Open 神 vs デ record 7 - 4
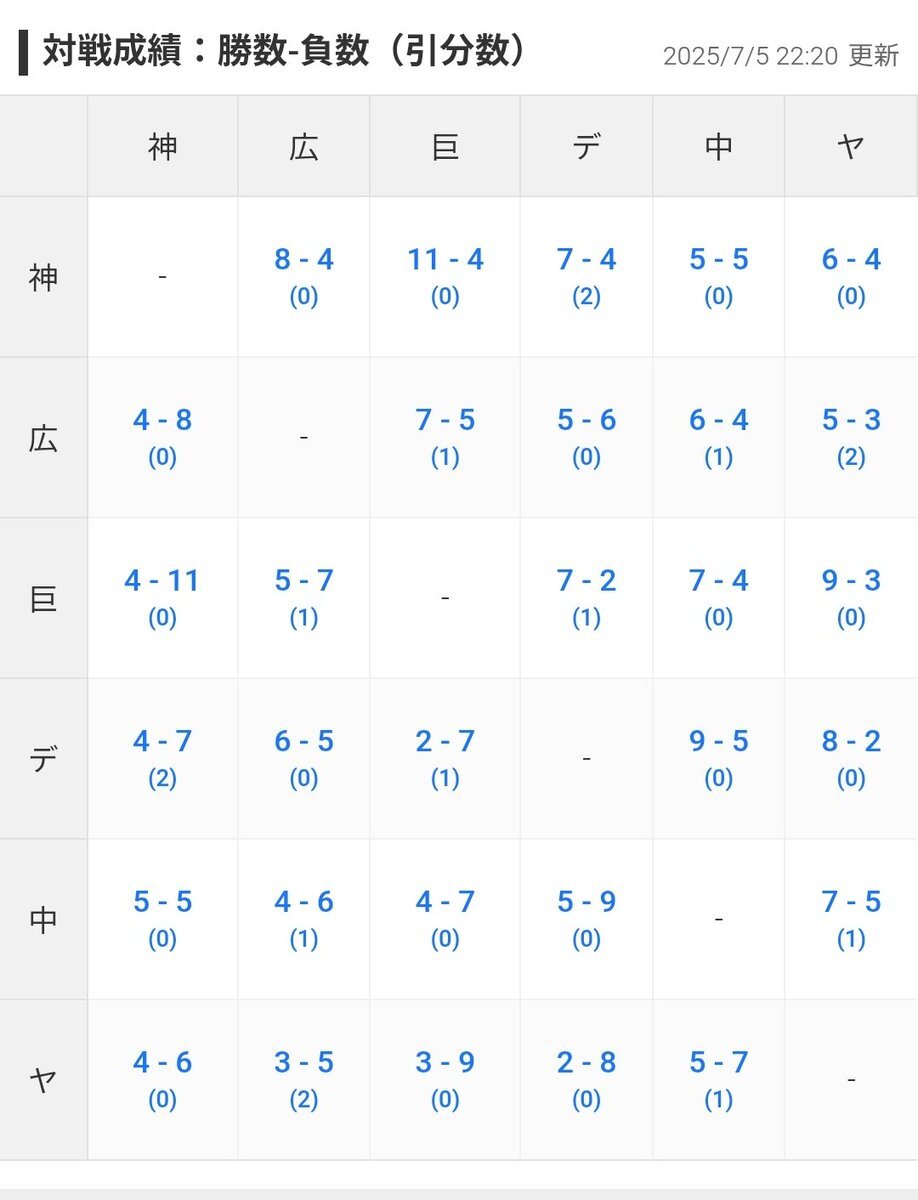The image size is (918, 1200). [x=587, y=260]
